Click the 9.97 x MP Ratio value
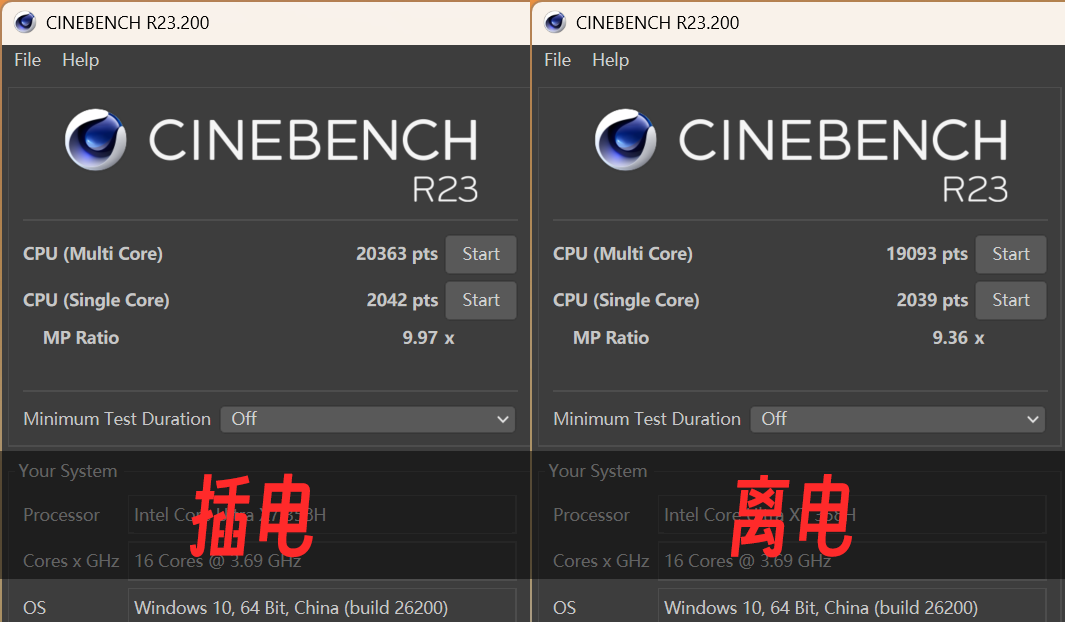The image size is (1065, 622). point(429,337)
